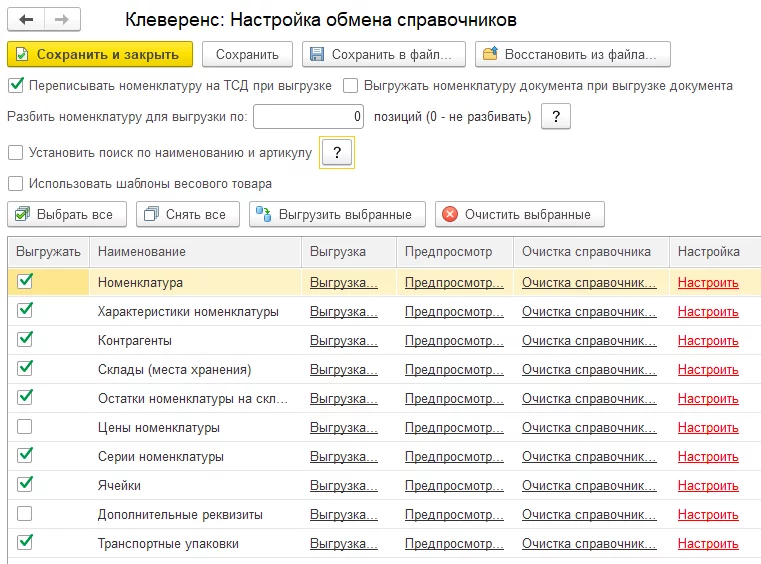The image size is (761, 564).
Task: Open 'Предпросмотр...' link for Ячейки row
Action: [x=454, y=485]
